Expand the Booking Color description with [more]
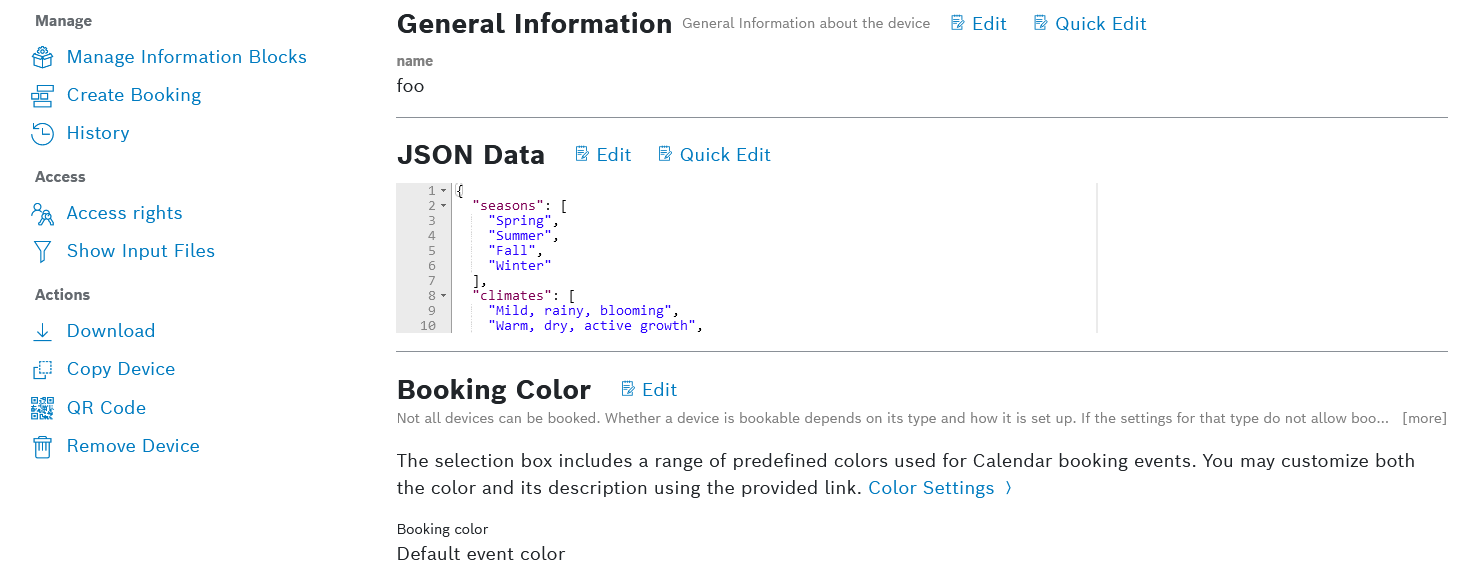Viewport: 1482px width, 580px height. pos(1424,418)
